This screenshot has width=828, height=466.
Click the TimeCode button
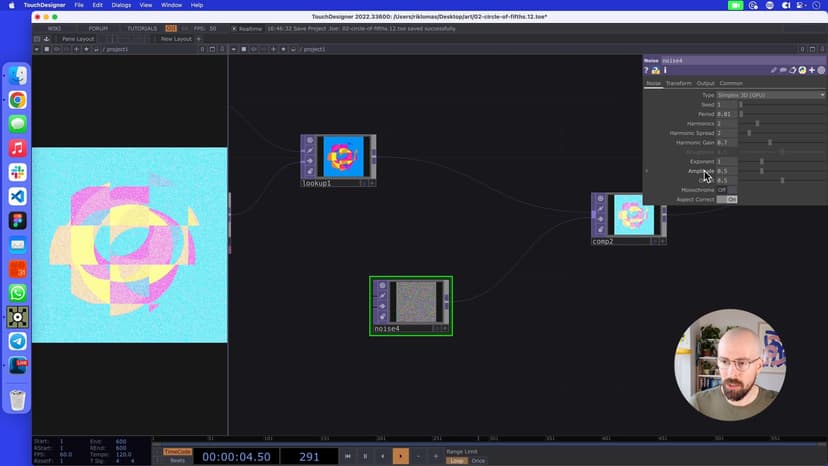click(x=177, y=451)
